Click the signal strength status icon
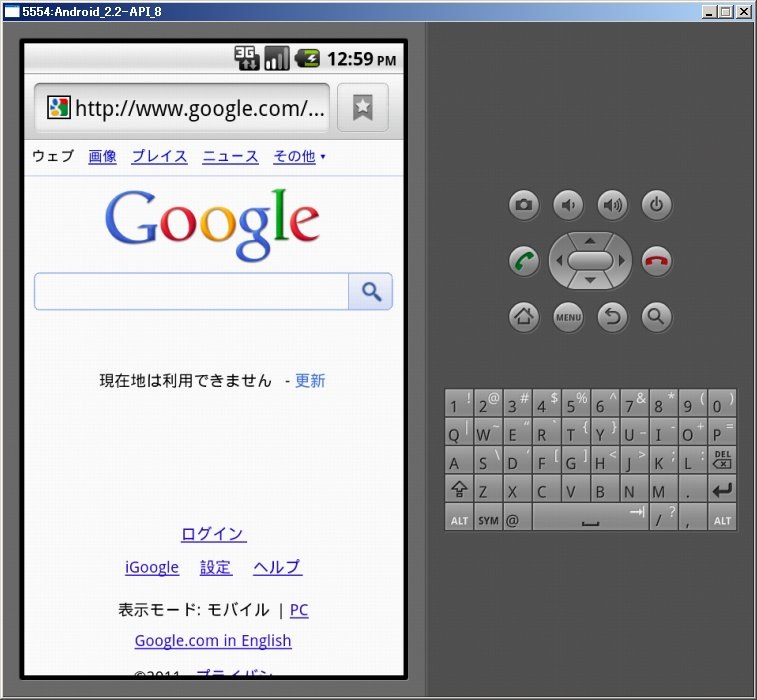The width and height of the screenshot is (757, 700). pos(277,58)
